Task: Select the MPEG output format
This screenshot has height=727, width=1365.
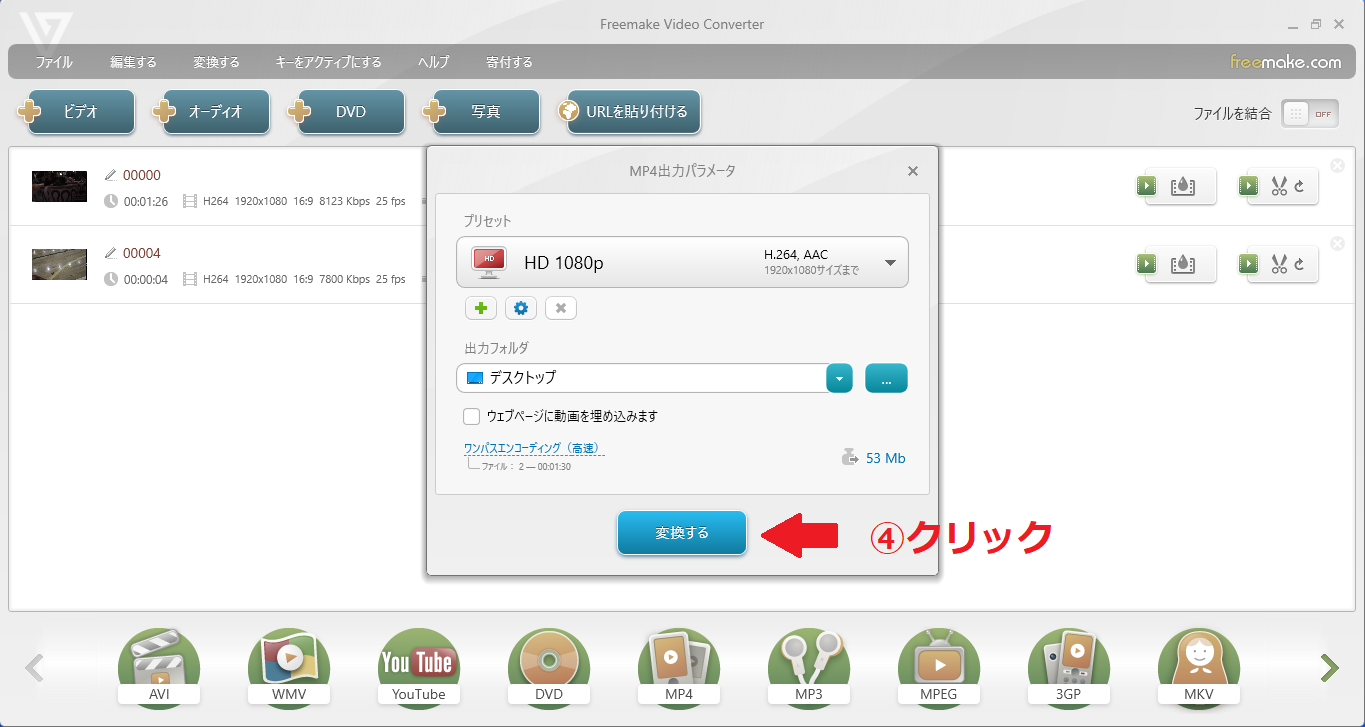Action: (939, 667)
